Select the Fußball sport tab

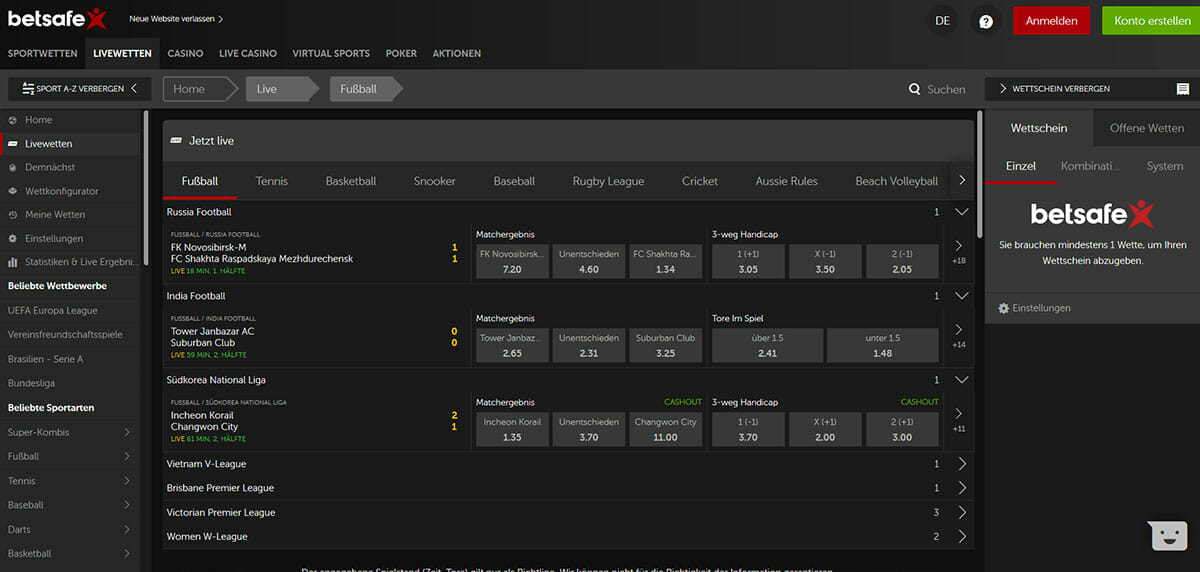click(200, 181)
